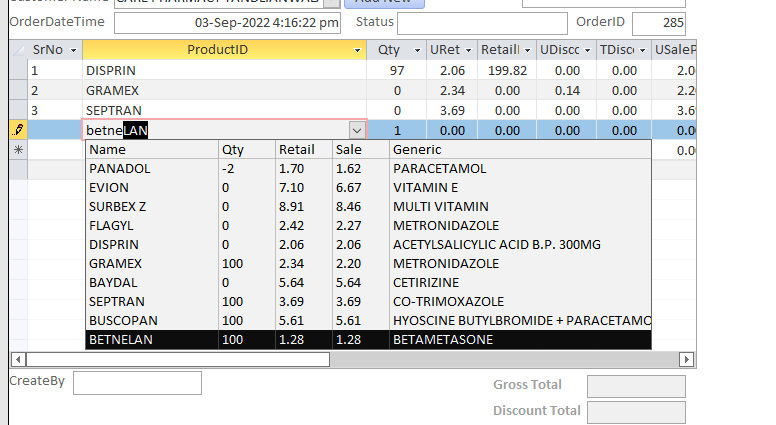Click UDisc cell showing 0.14
The height and width of the screenshot is (425, 776).
click(566, 91)
